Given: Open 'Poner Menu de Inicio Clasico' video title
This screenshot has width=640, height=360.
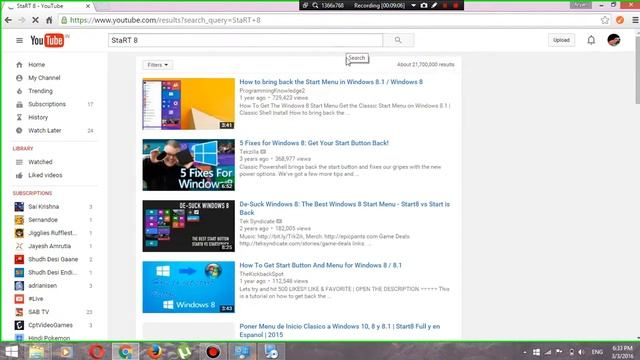Looking at the screenshot, I should (x=340, y=331).
